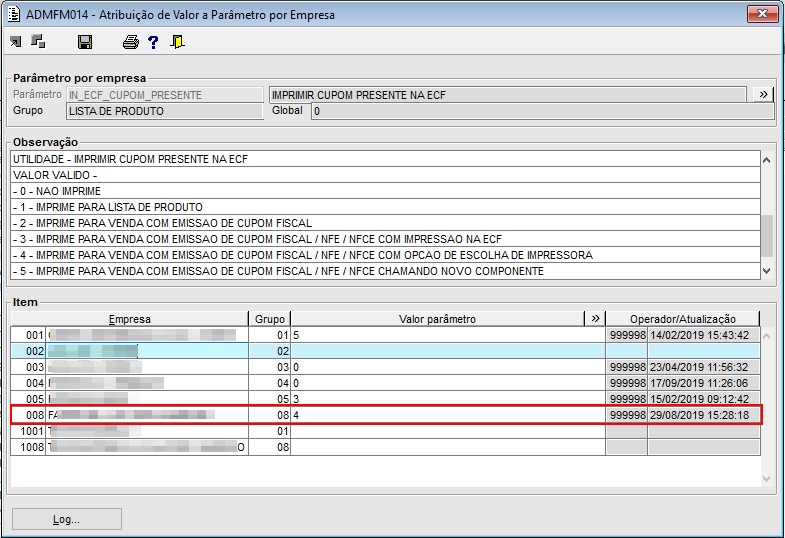Select the Valor parâmetro column header
Screen dimensions: 785x538
437,319
